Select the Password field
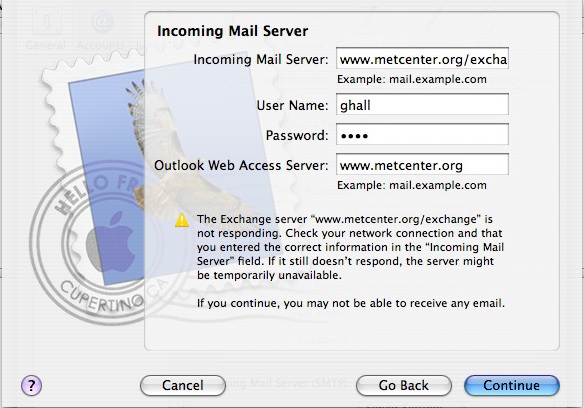The width and height of the screenshot is (584, 408). (x=422, y=134)
